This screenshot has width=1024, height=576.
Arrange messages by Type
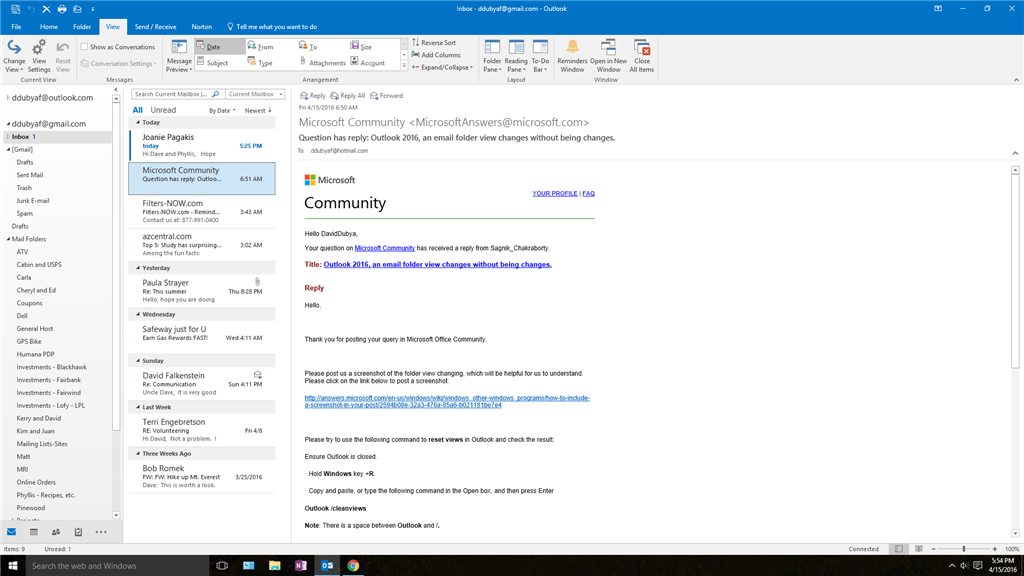(261, 63)
